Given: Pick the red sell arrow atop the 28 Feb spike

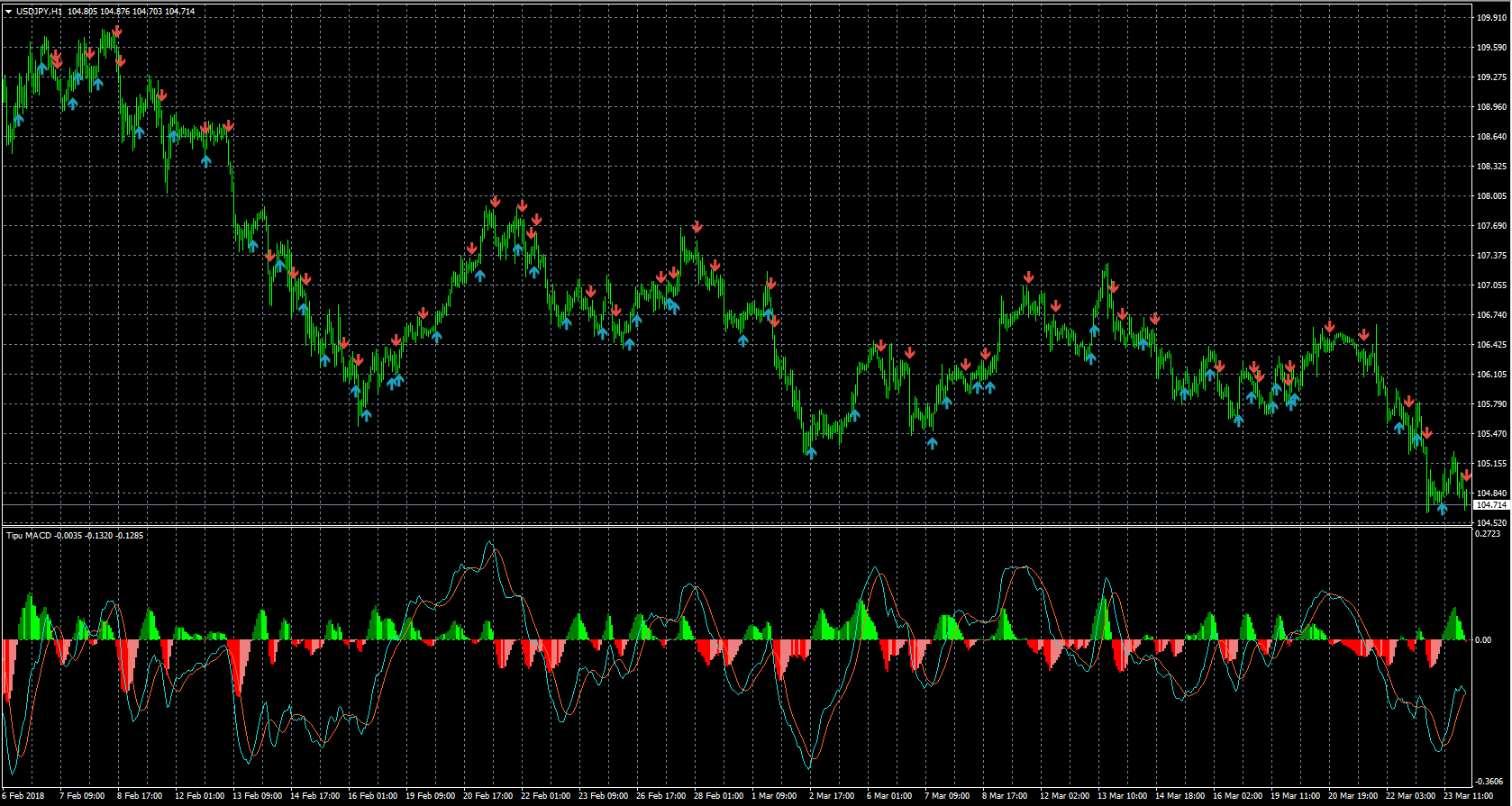Looking at the screenshot, I should [x=697, y=227].
